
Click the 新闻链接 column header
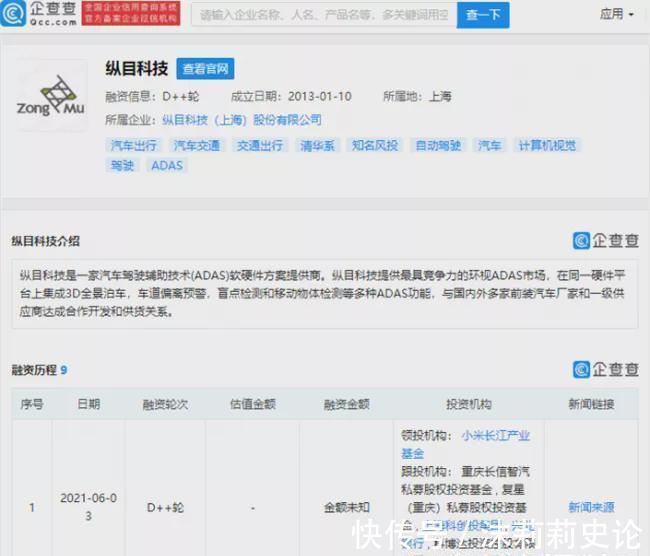click(x=591, y=404)
